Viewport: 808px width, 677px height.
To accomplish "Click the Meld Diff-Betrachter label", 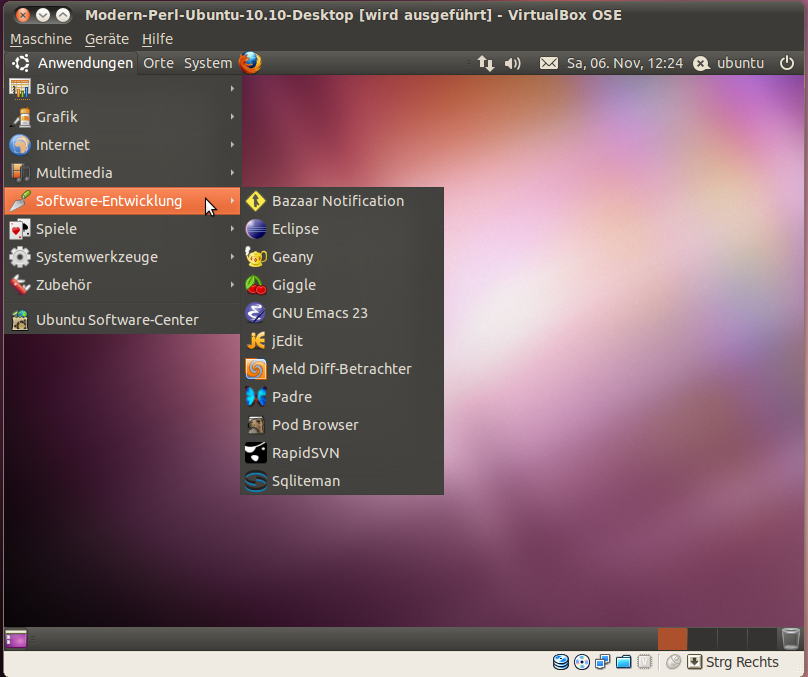I will (x=341, y=369).
